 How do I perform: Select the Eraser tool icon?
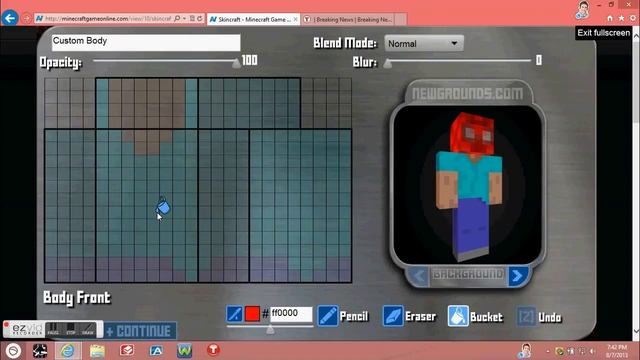click(393, 316)
